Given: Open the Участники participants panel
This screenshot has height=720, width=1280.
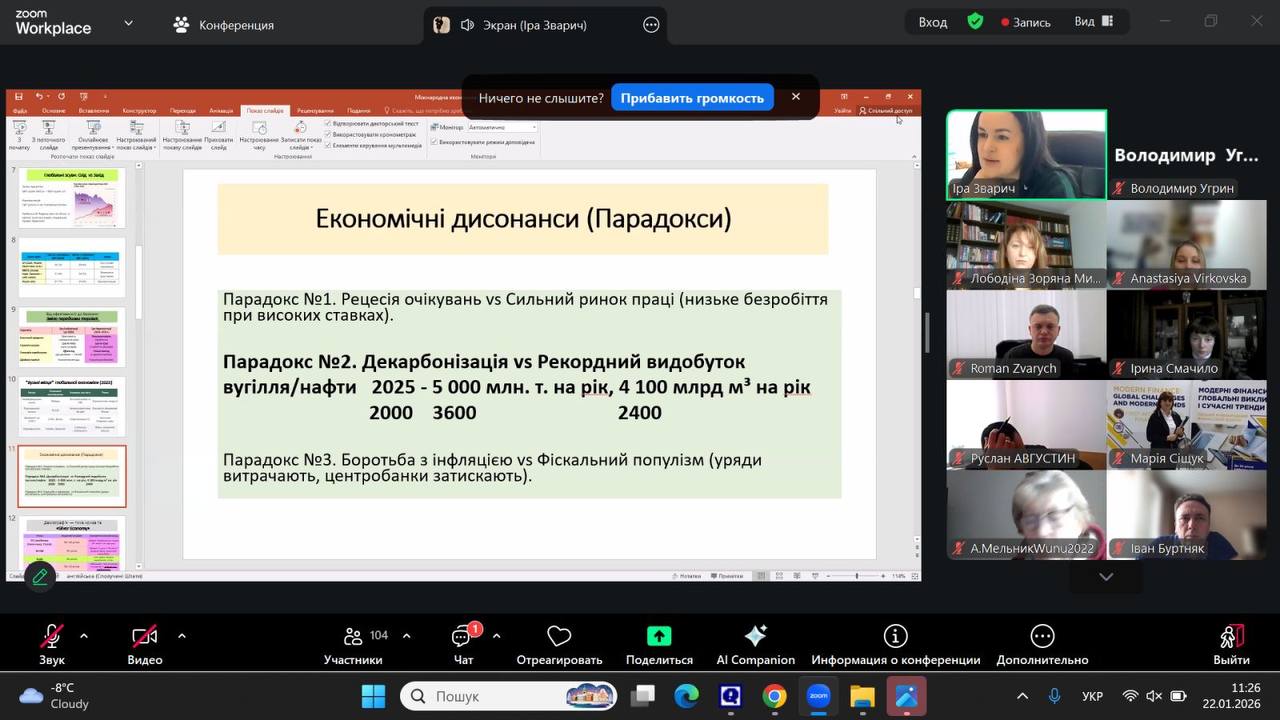Looking at the screenshot, I should point(353,637).
